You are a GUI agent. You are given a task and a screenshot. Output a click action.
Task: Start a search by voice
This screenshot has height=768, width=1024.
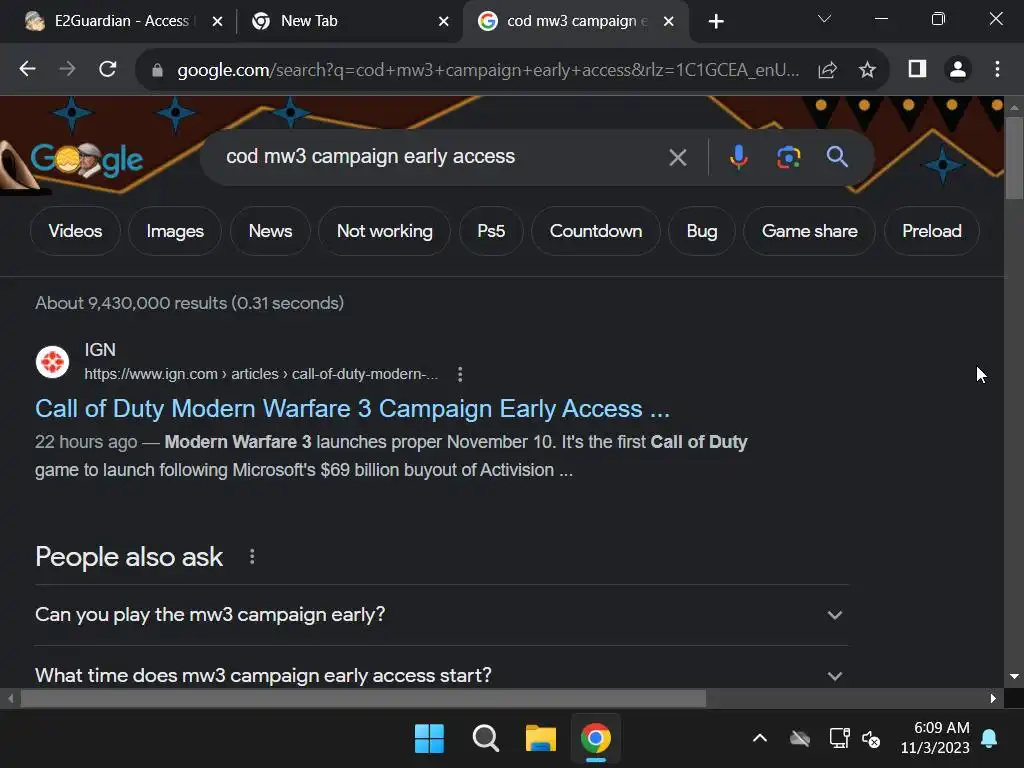click(739, 157)
